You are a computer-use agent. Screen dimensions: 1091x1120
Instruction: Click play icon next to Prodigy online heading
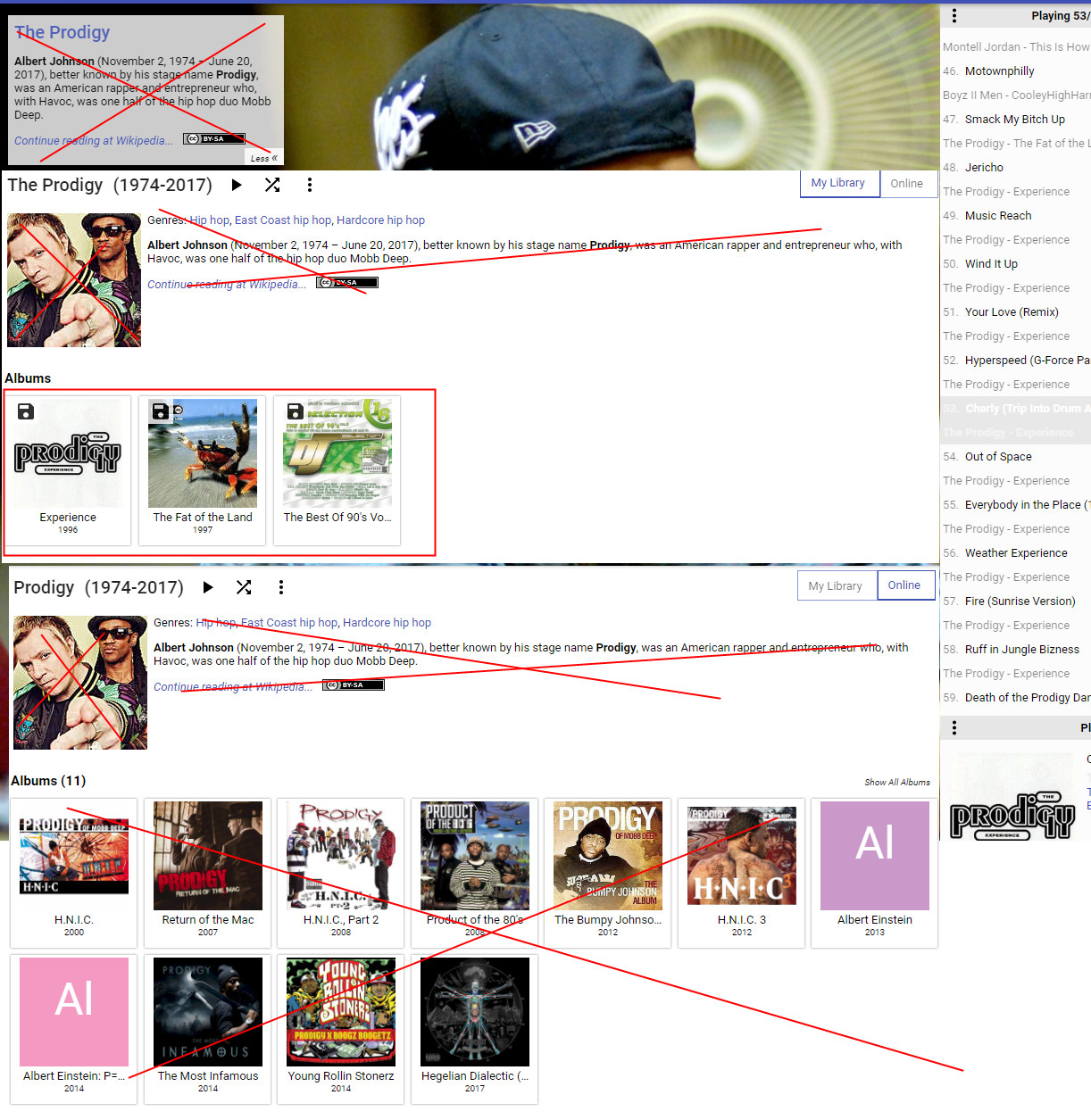208,587
